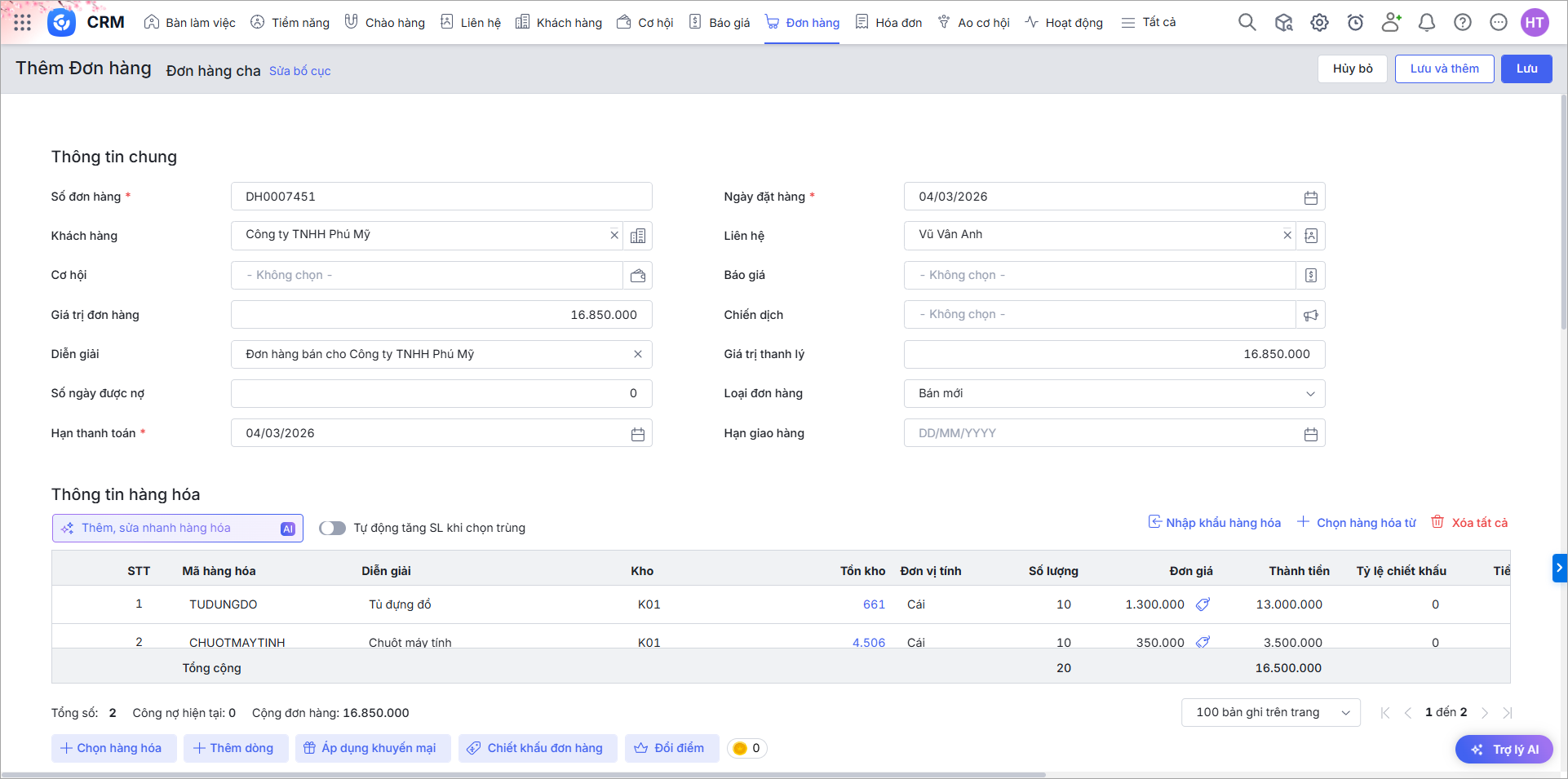
Task: Open calendar for Ngày đặt hàng
Action: tap(1310, 197)
